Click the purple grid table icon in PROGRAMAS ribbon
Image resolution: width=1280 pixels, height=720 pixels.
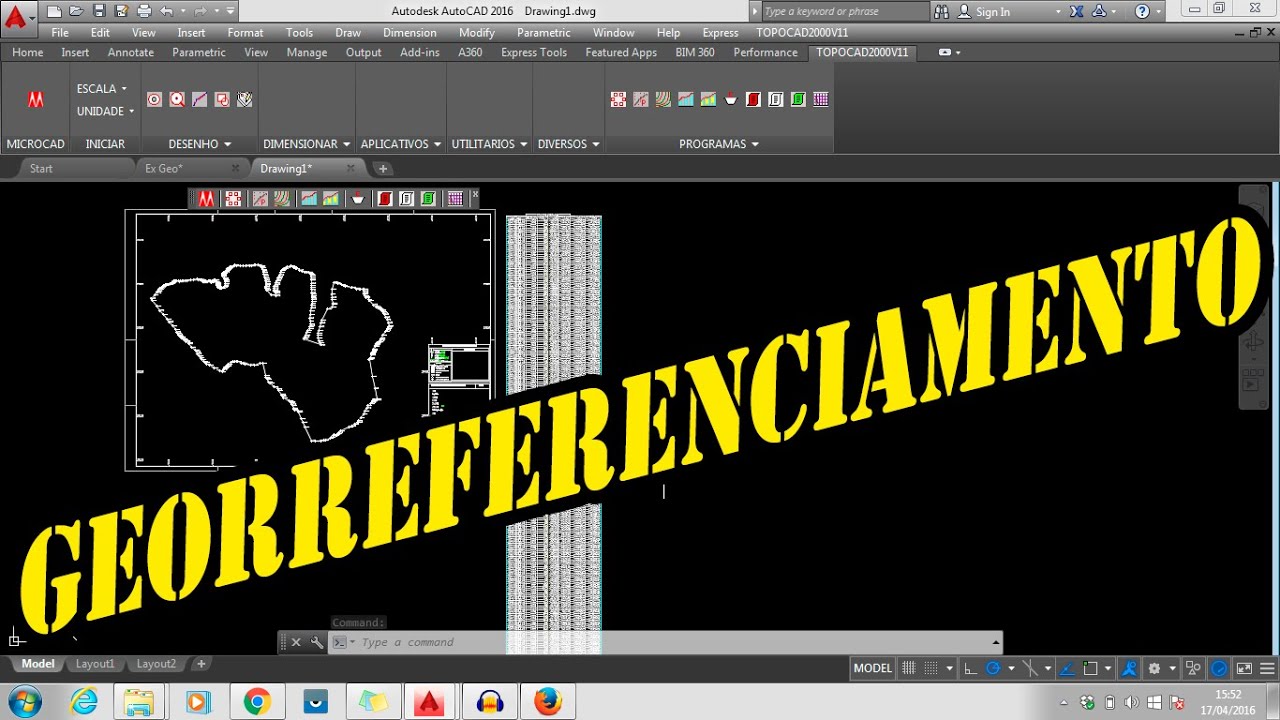point(821,99)
